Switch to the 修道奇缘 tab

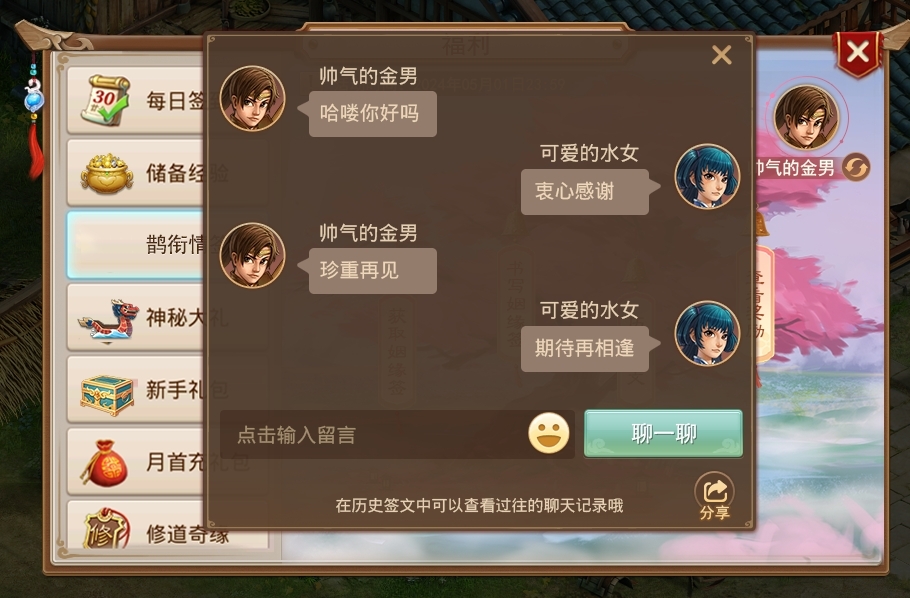click(x=168, y=526)
